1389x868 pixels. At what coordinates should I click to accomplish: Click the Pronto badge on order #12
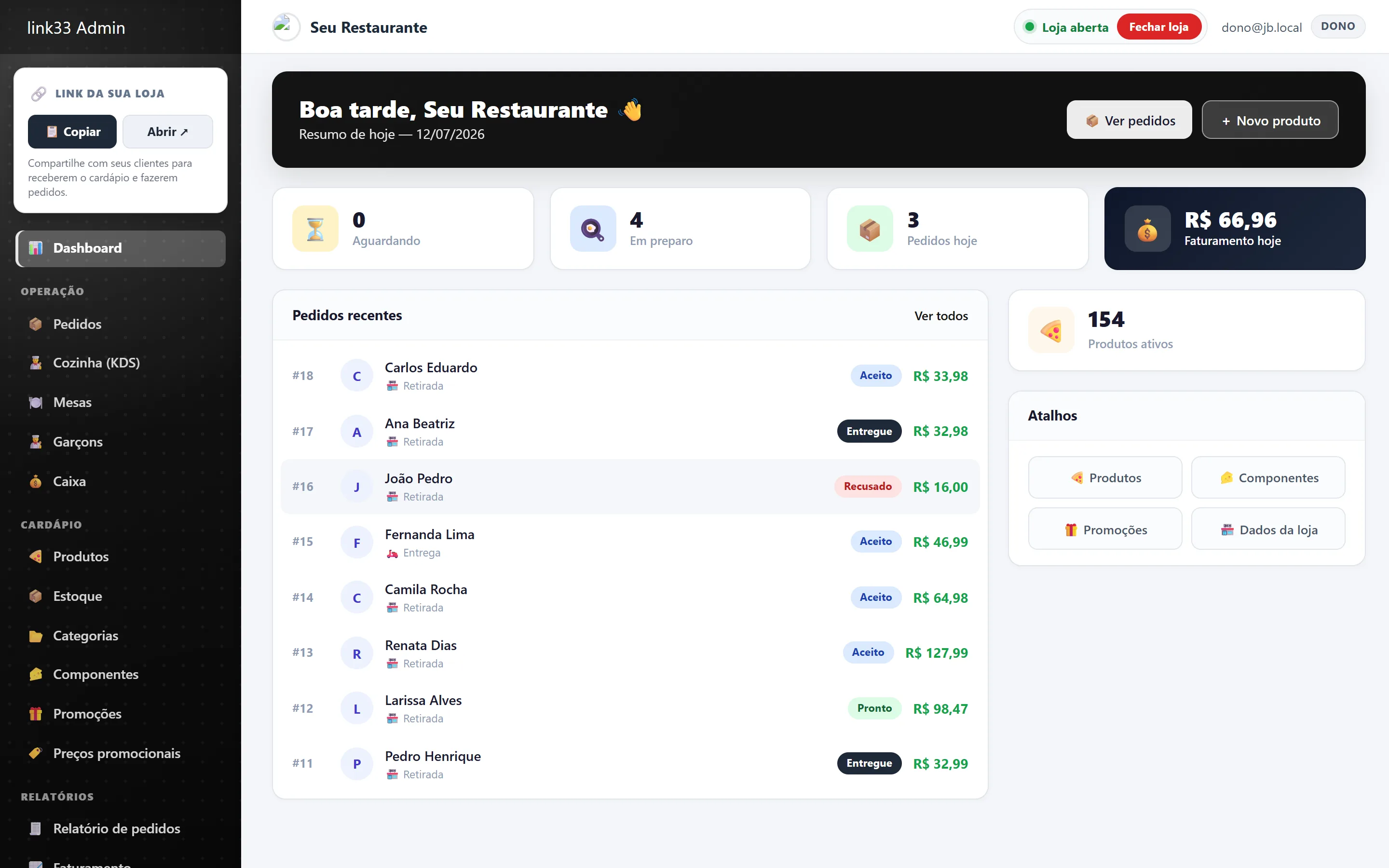[x=874, y=708]
